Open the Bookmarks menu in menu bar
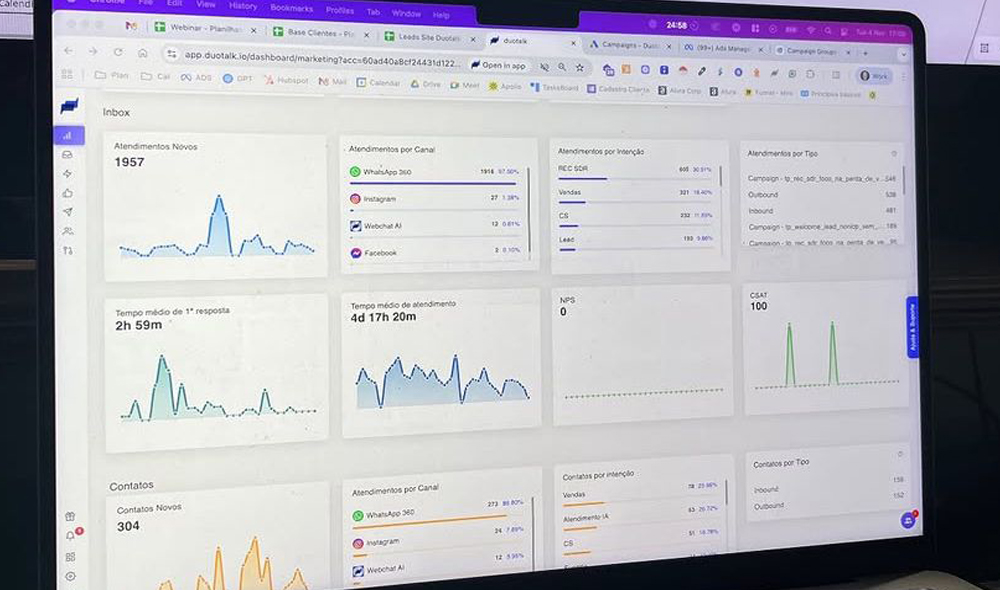This screenshot has height=590, width=1000. pos(291,8)
